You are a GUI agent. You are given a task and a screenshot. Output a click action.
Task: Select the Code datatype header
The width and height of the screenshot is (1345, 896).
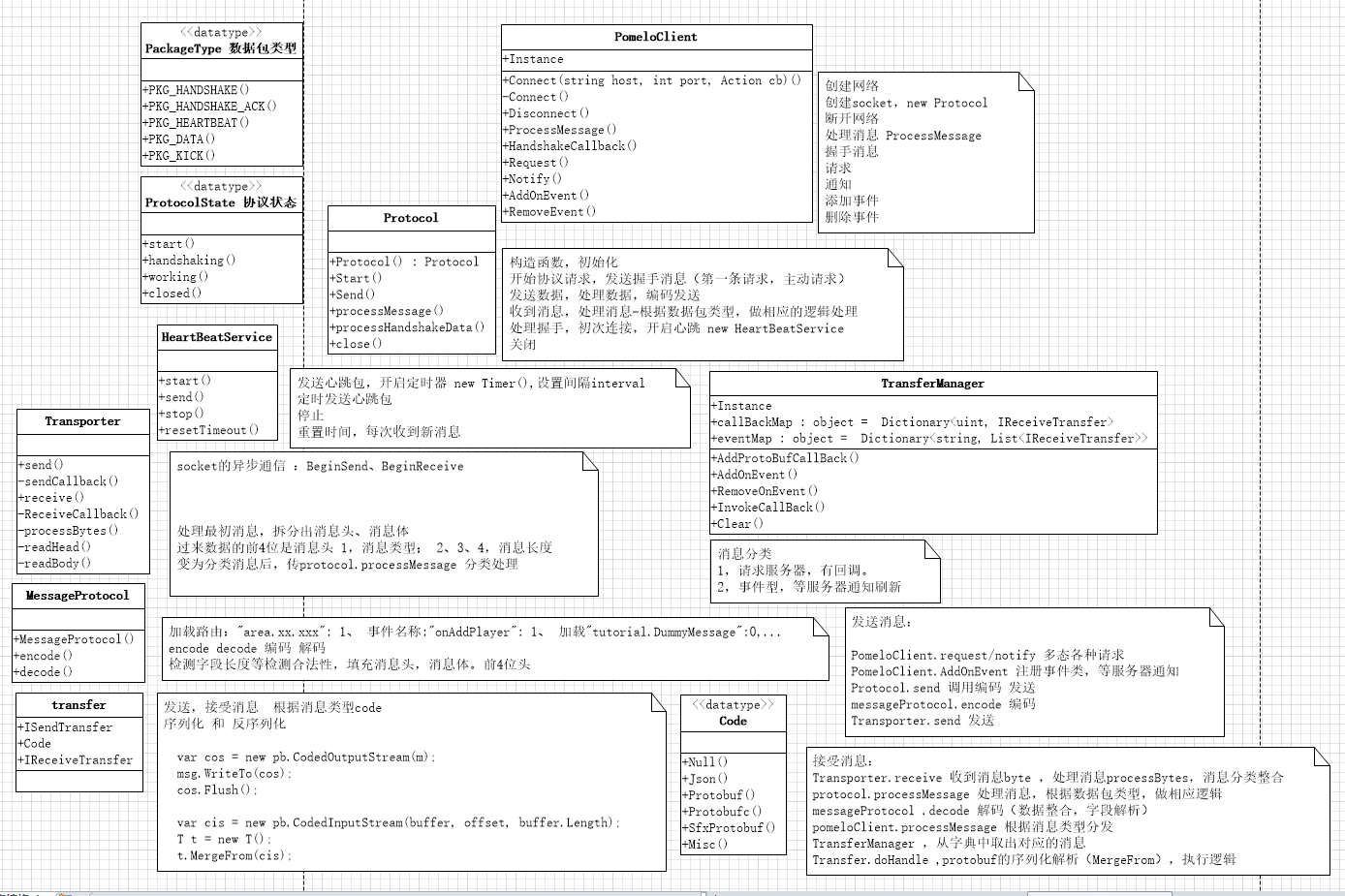tap(734, 713)
